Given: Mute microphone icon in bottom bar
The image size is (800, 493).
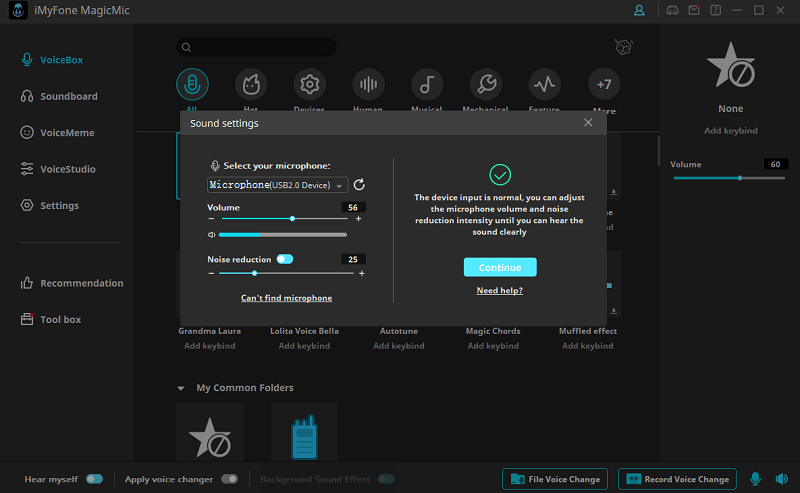Looking at the screenshot, I should click(x=755, y=479).
